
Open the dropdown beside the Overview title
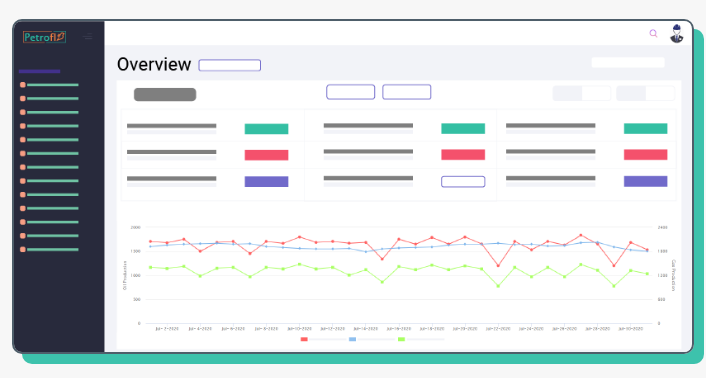[230, 65]
